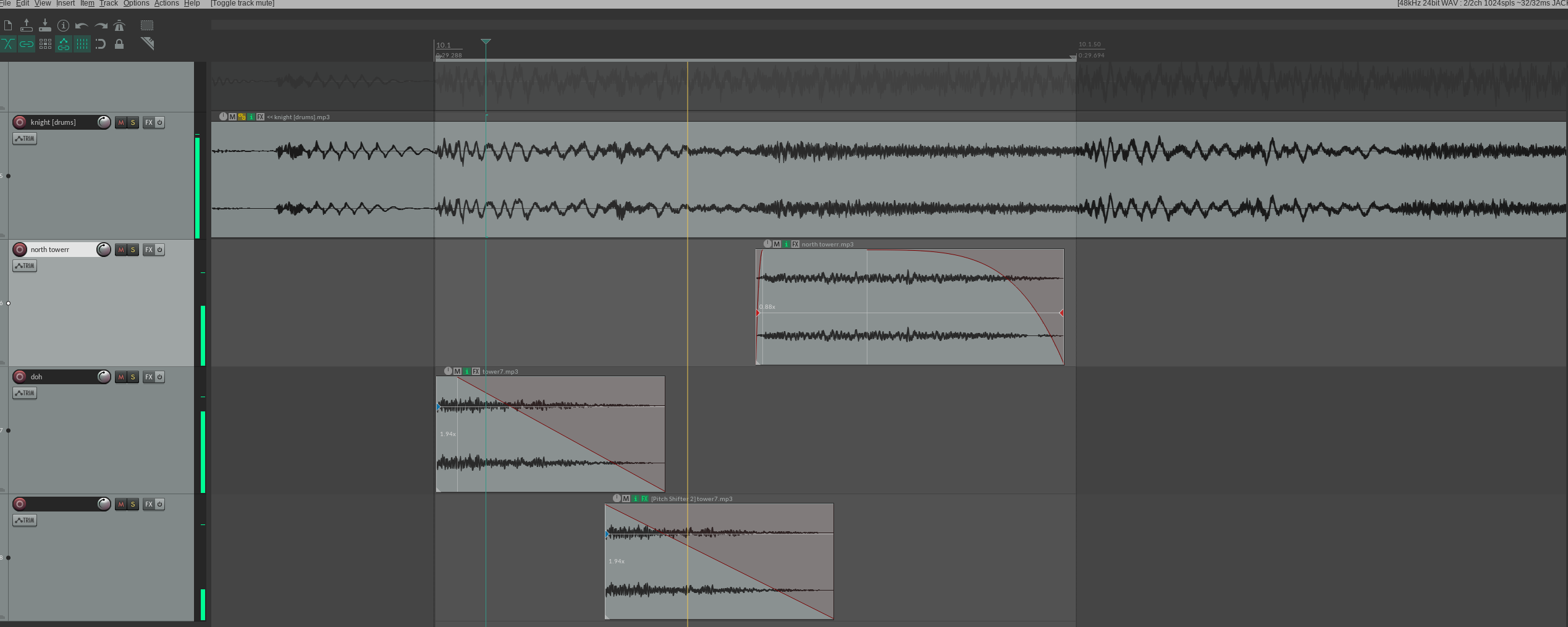Arm record on knight [drums] track
Screen dimensions: 1568x627
(x=20, y=122)
